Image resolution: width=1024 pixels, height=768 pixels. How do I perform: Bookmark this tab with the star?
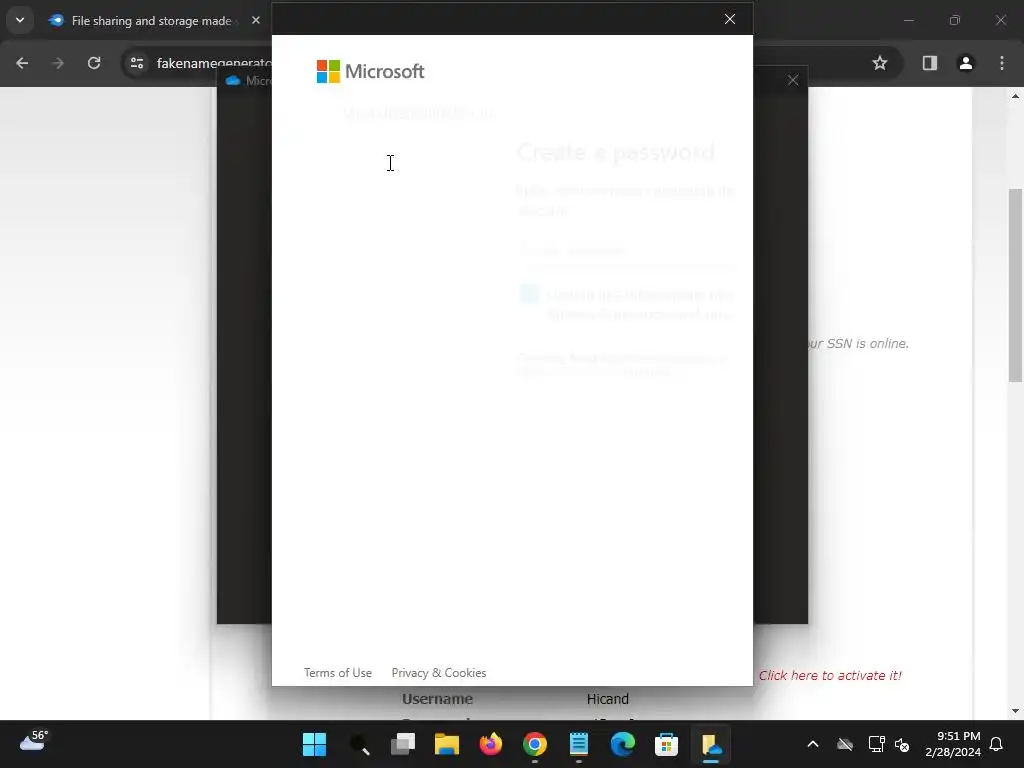tap(880, 63)
